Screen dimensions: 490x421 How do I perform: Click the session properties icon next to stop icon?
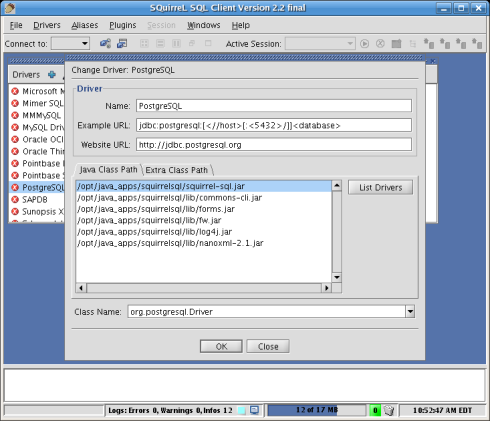click(396, 44)
